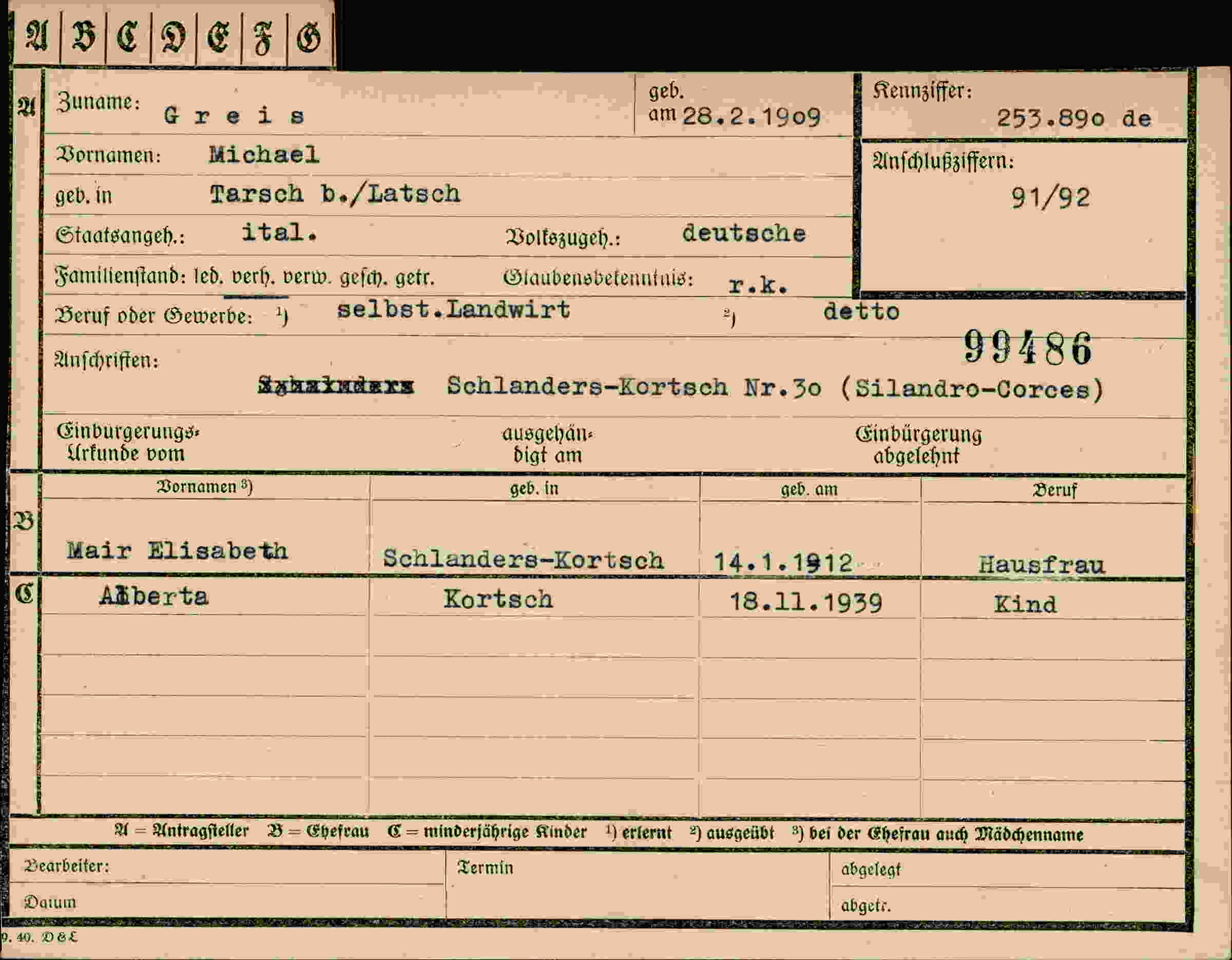Click the 'Beruf oder Gewerbe:' label
1232x960 pixels.
click(x=153, y=316)
